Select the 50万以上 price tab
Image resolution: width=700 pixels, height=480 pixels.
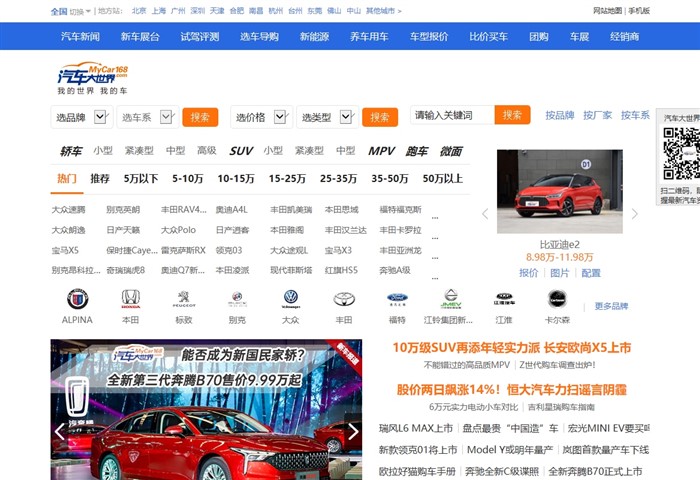pos(442,179)
